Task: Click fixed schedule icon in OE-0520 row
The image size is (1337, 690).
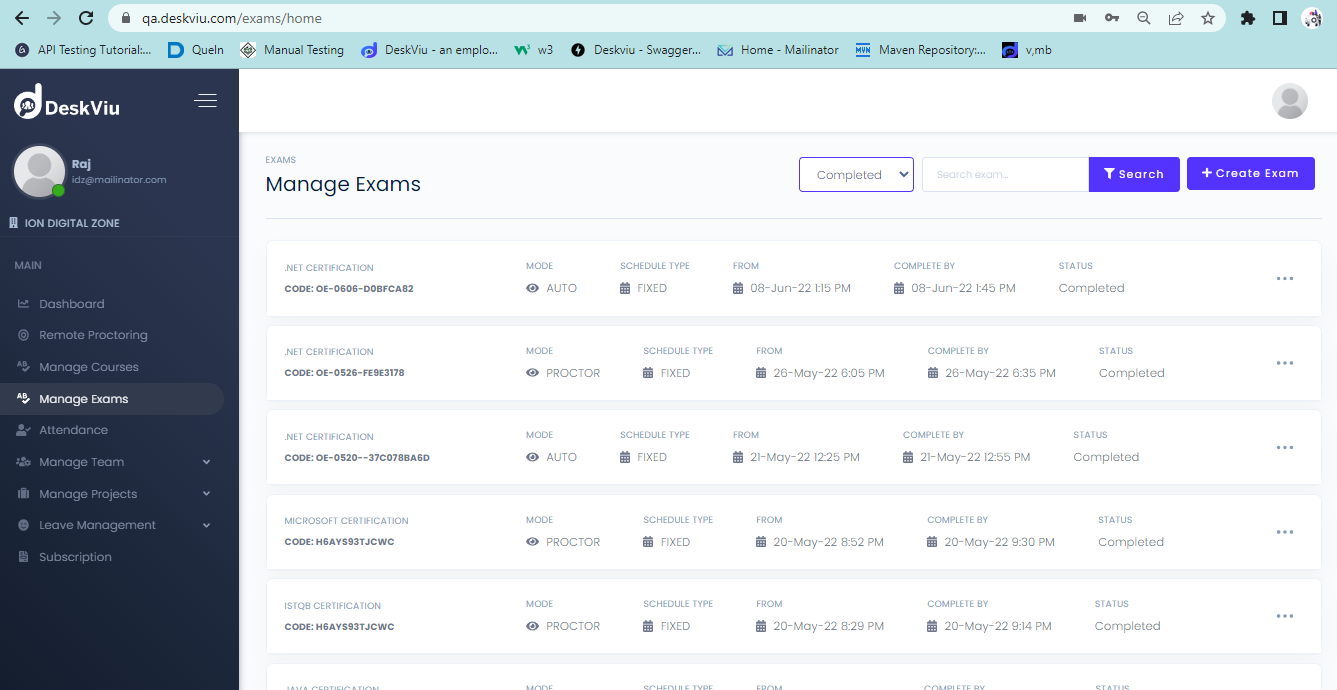Action: click(626, 457)
